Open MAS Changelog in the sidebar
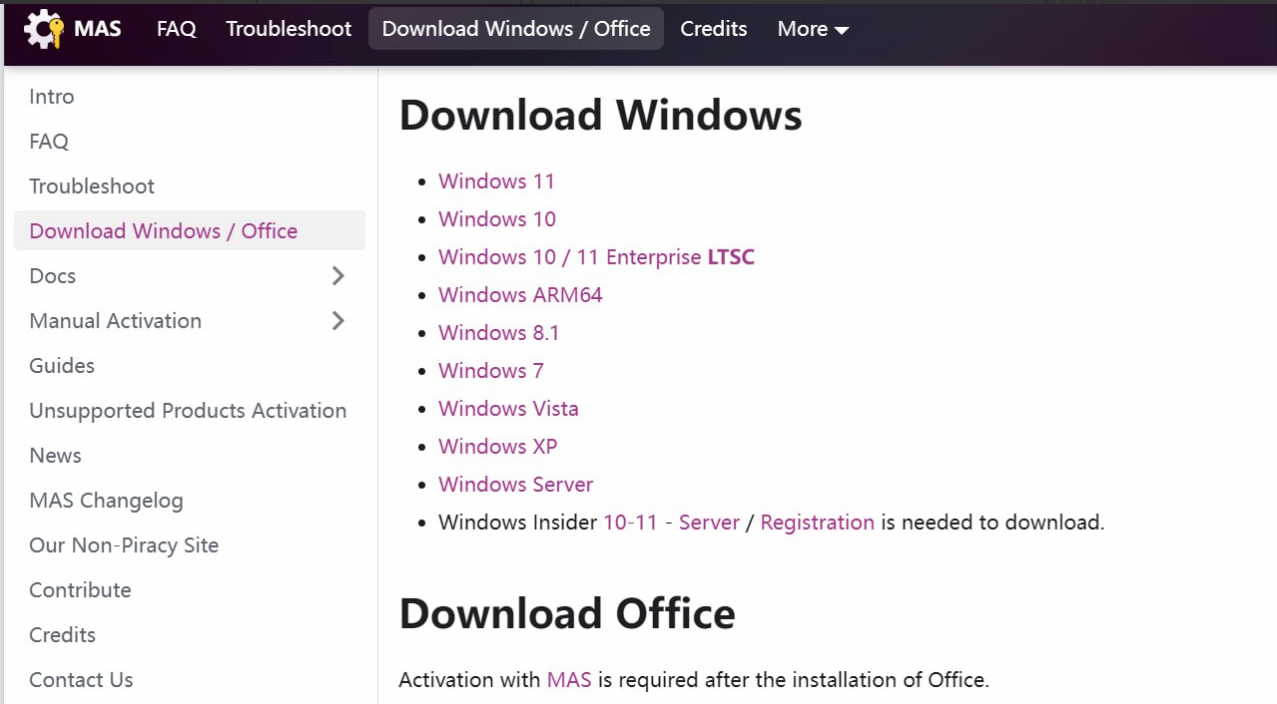1277x704 pixels. (106, 501)
